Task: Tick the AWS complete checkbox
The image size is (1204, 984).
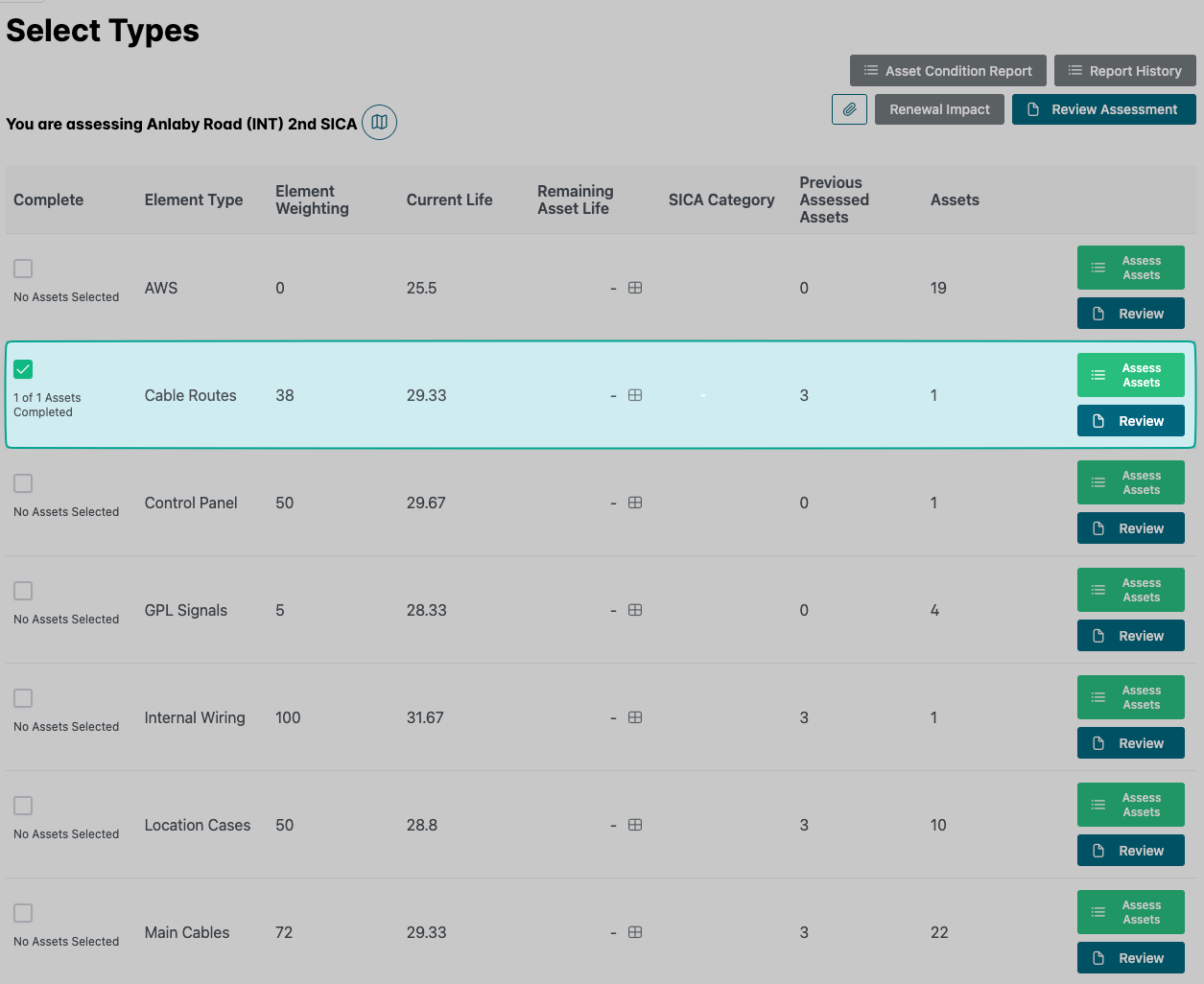Action: pyautogui.click(x=23, y=269)
